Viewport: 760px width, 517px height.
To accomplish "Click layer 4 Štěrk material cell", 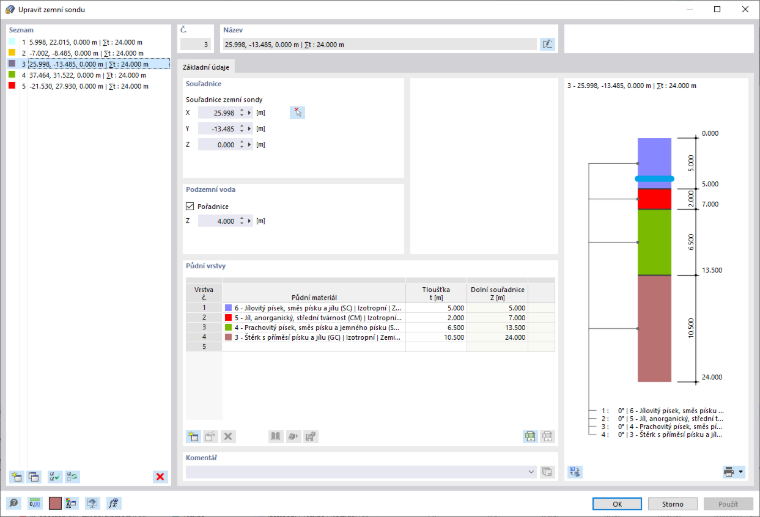I will coord(314,337).
